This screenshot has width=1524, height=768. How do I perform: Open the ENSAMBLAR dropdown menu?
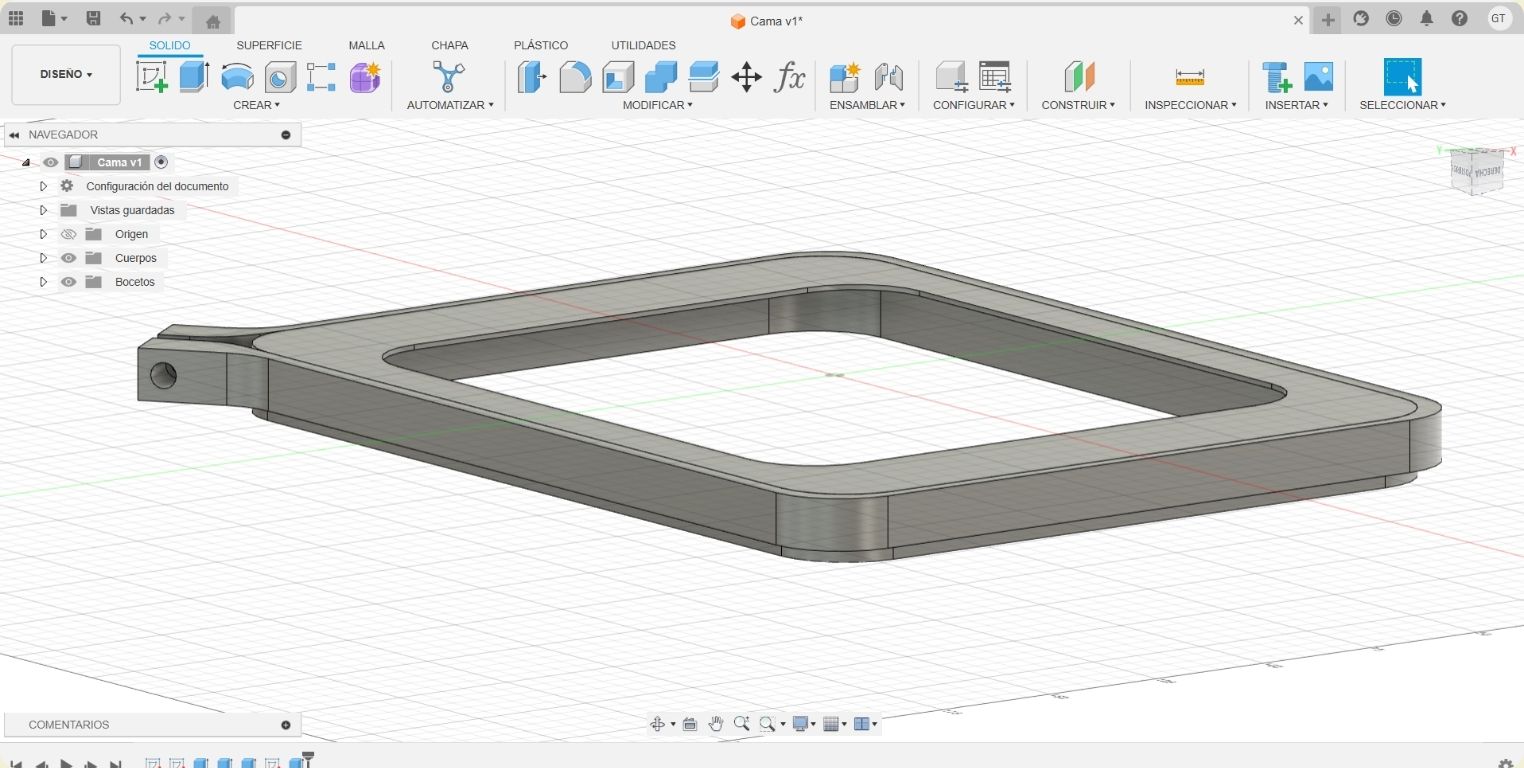point(867,105)
